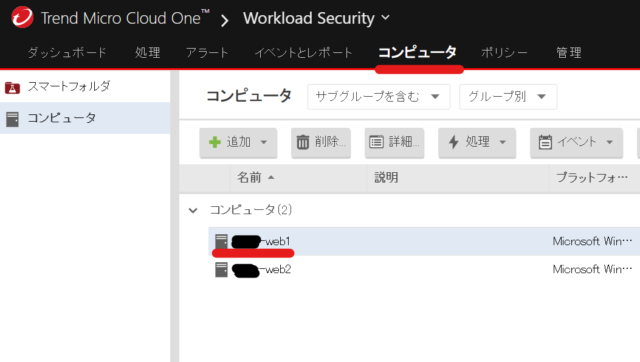The image size is (640, 362).
Task: Open 詳細... button label
Action: click(x=404, y=142)
